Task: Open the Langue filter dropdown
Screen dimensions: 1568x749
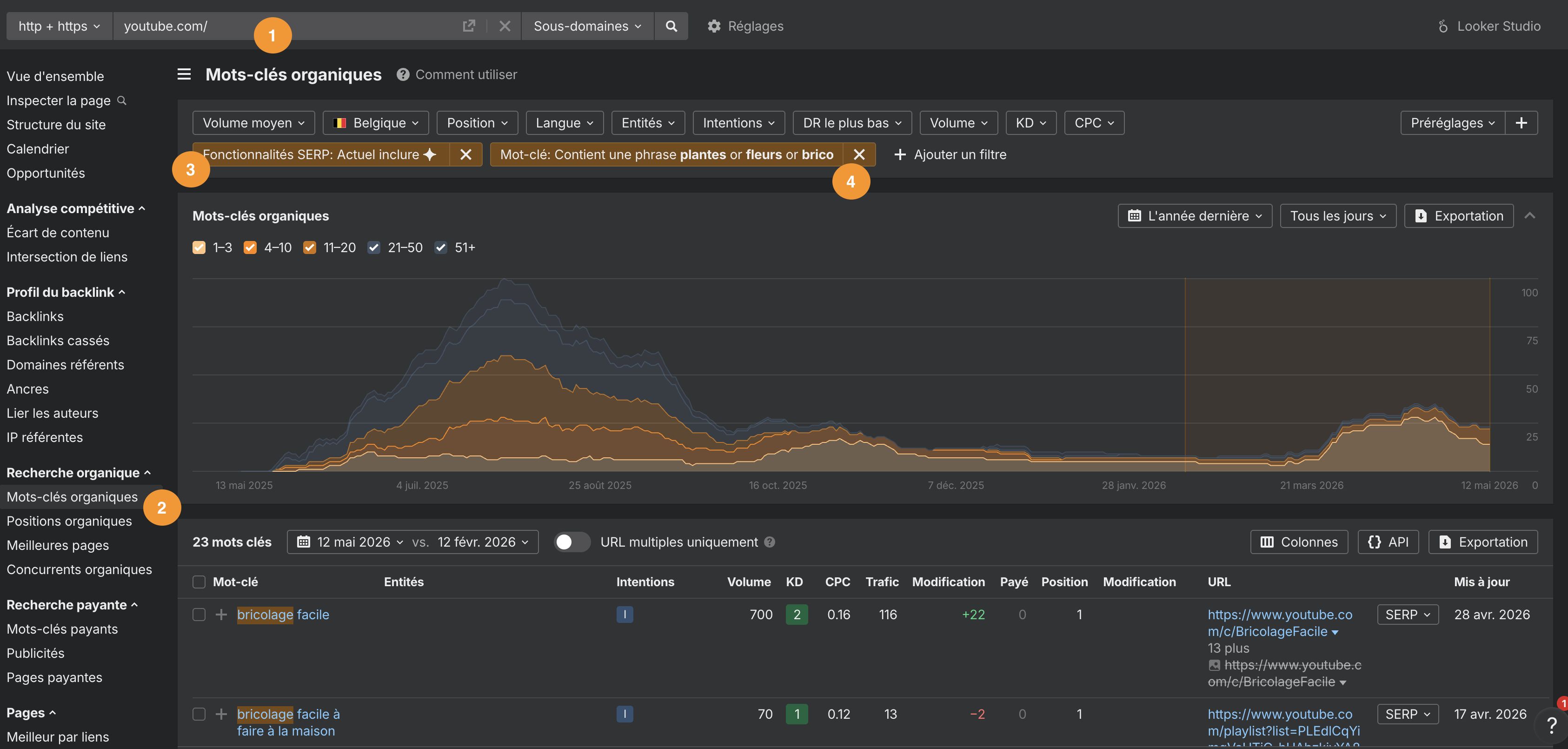Action: pos(564,123)
